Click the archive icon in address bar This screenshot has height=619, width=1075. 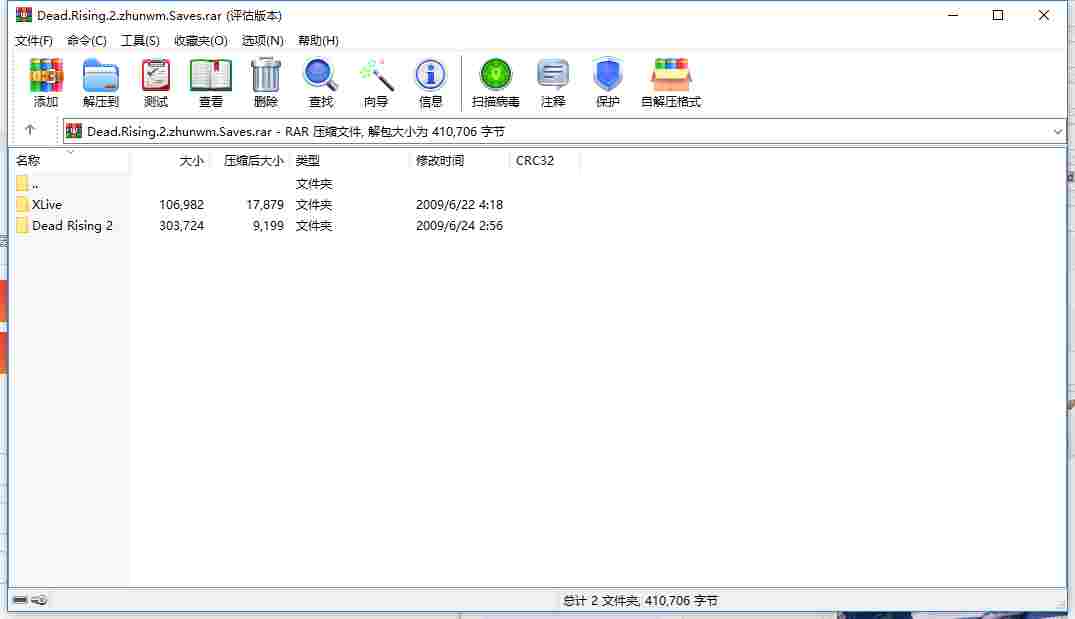tap(74, 131)
